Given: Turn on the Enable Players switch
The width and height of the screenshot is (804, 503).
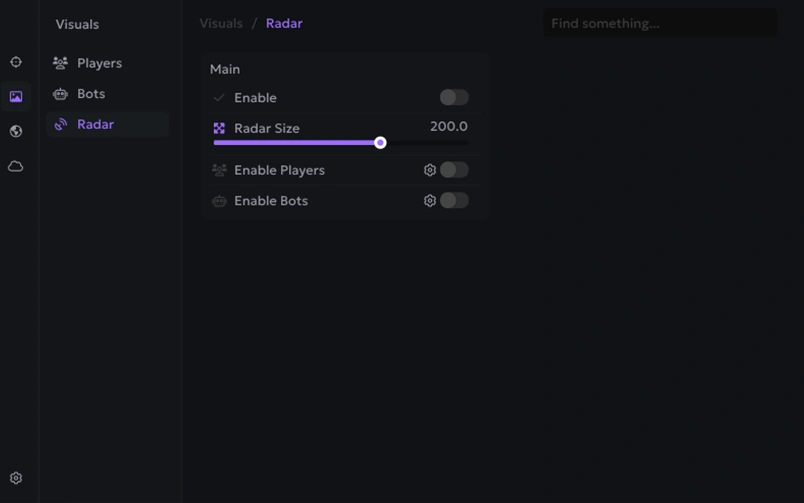Looking at the screenshot, I should (454, 170).
